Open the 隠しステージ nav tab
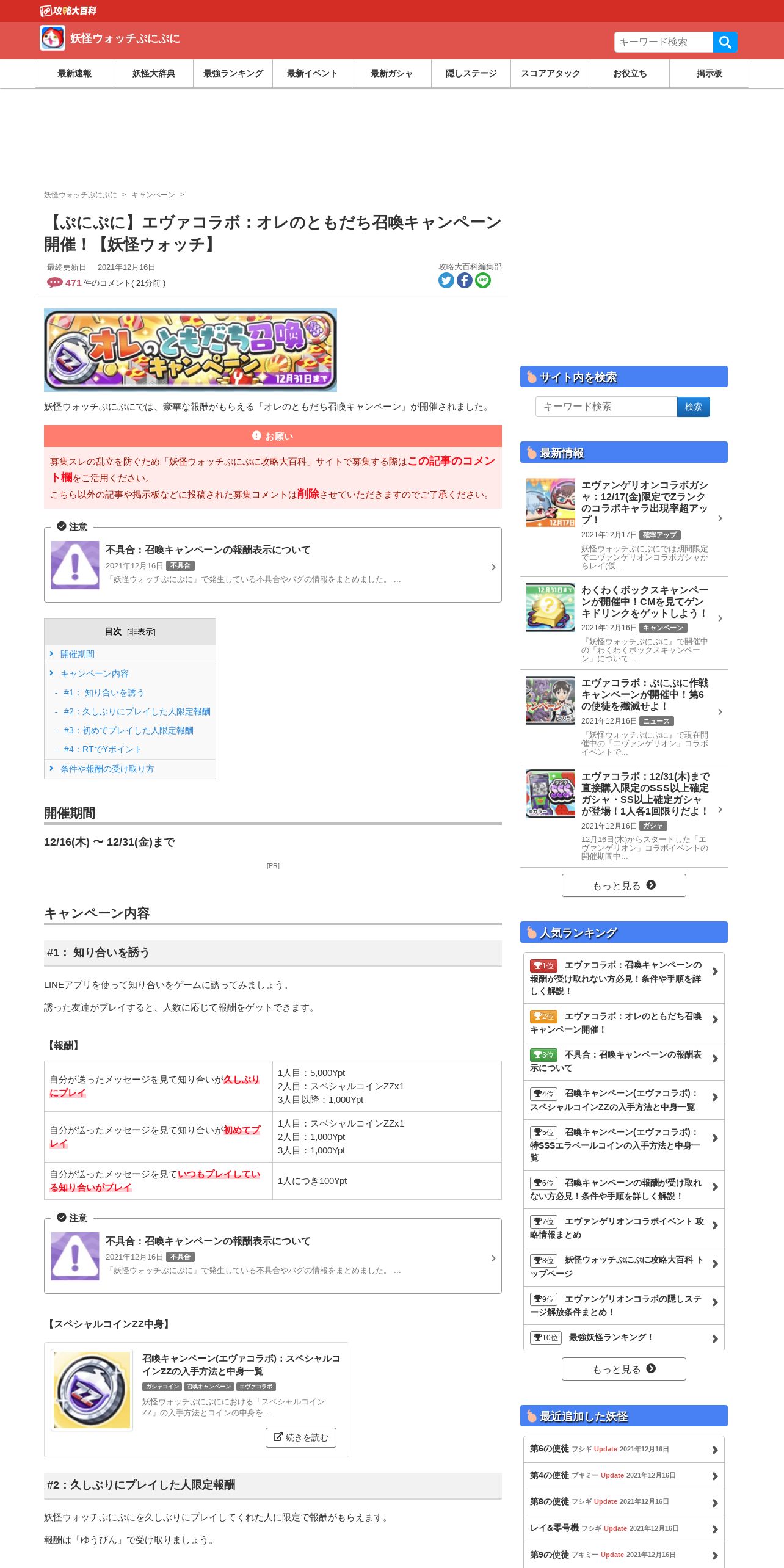 pyautogui.click(x=471, y=73)
